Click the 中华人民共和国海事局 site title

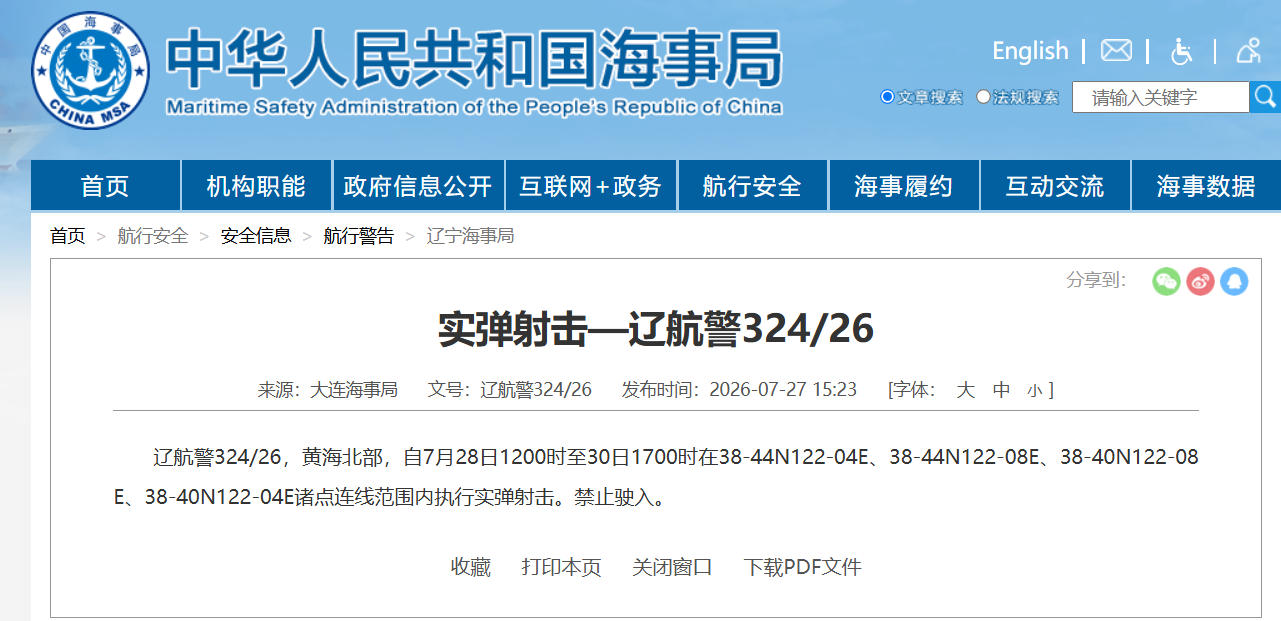[x=474, y=57]
